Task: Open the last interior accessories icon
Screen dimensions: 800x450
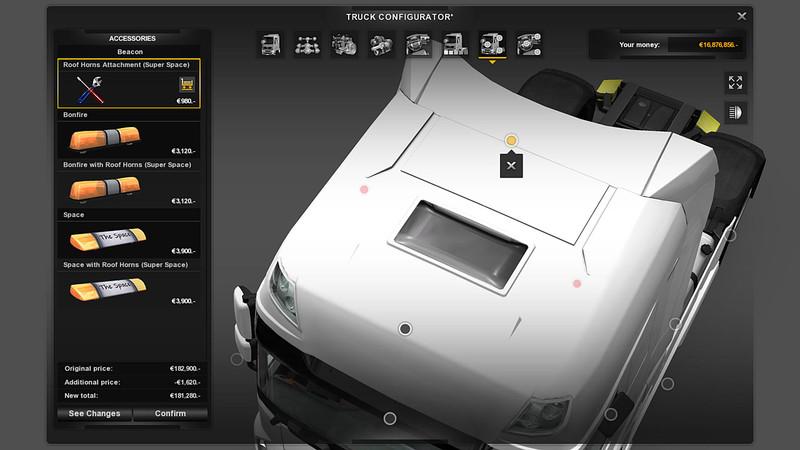Action: tap(526, 44)
